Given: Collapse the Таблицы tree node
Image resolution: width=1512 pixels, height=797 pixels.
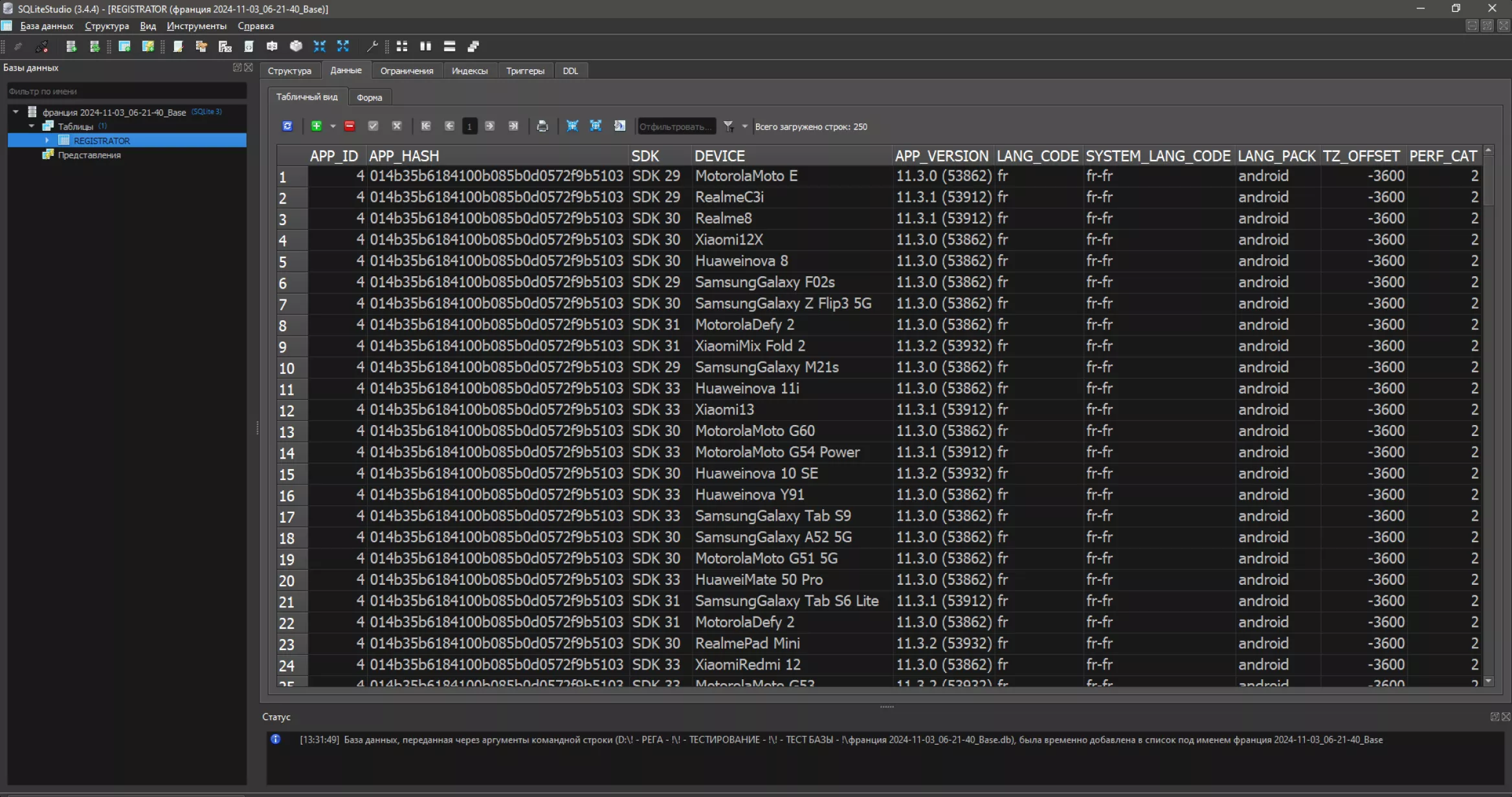Looking at the screenshot, I should point(32,126).
